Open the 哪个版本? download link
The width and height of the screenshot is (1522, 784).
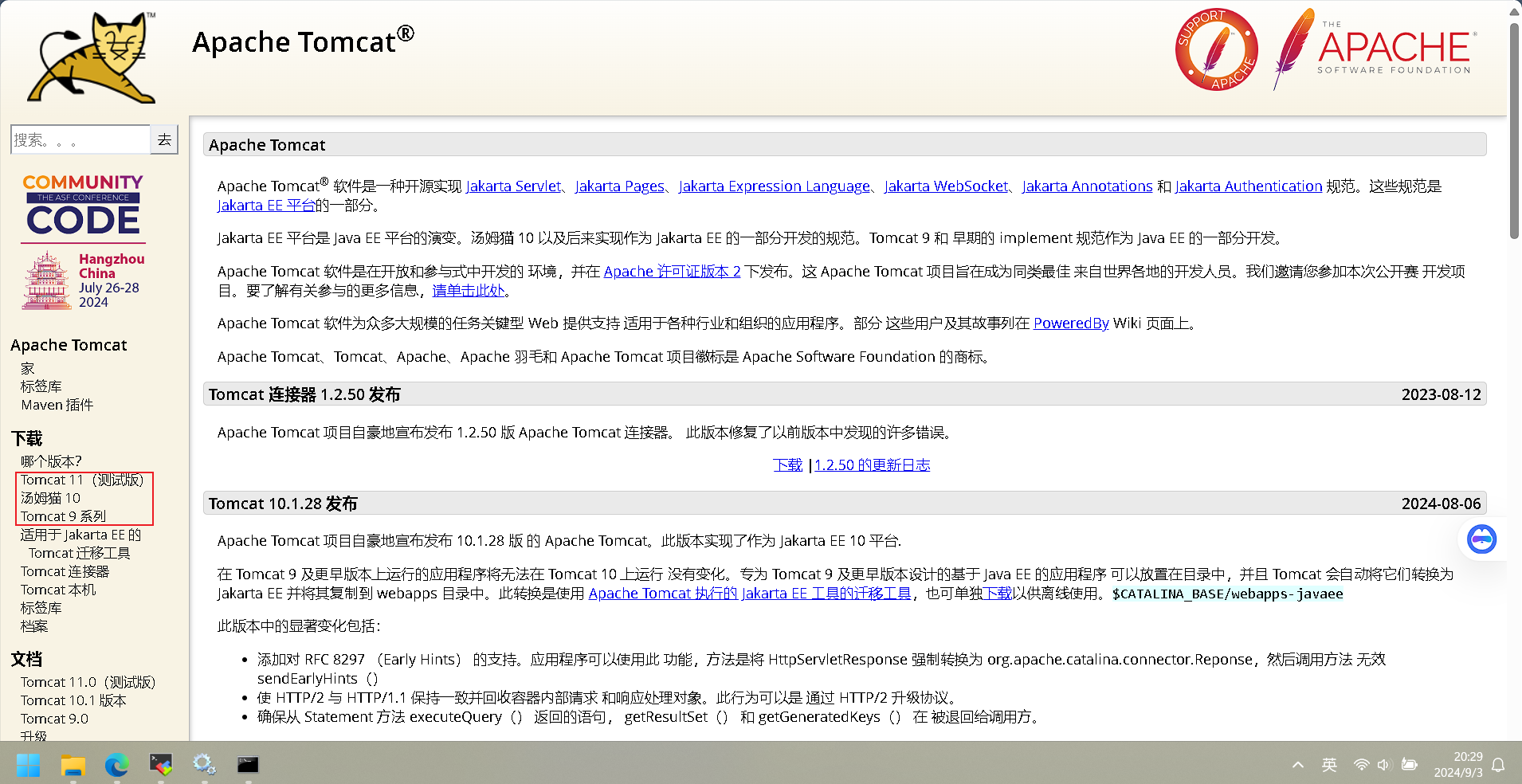click(x=51, y=461)
